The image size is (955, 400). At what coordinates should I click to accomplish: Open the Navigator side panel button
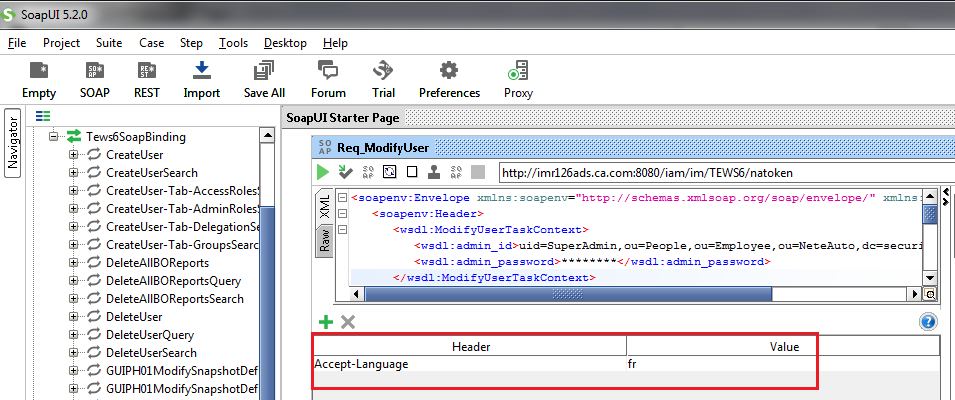(13, 143)
